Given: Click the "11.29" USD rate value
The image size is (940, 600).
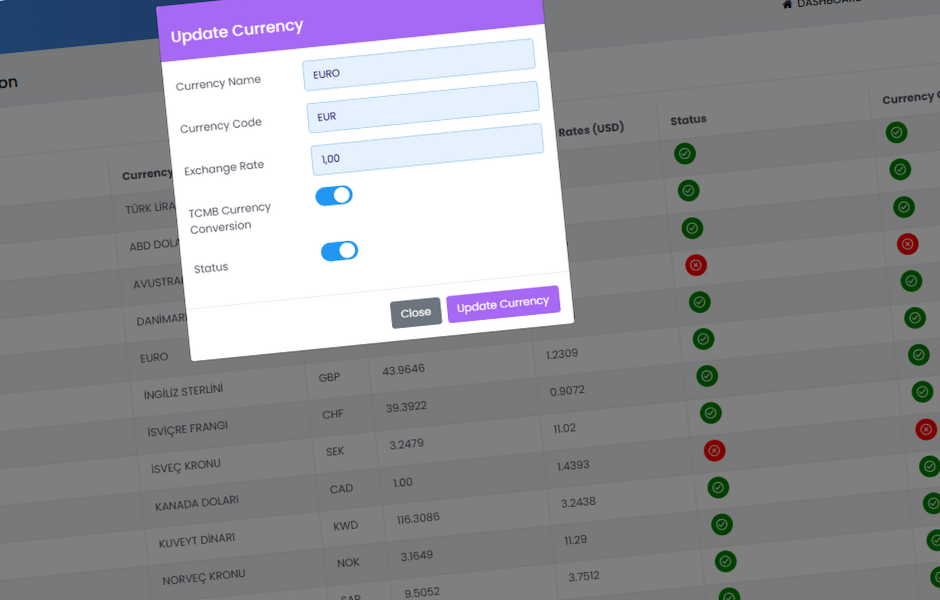Looking at the screenshot, I should (576, 540).
